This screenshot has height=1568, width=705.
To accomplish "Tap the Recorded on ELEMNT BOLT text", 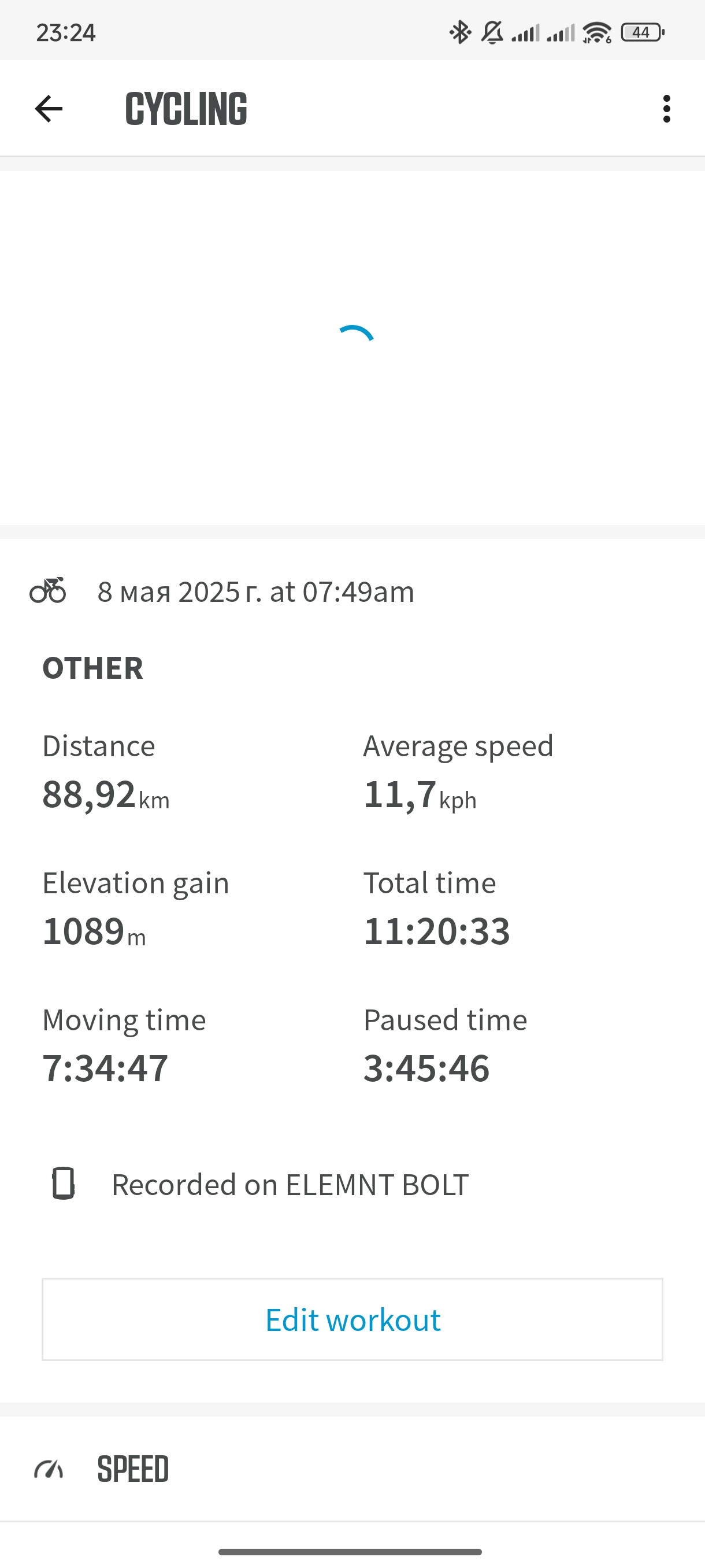I will click(x=290, y=1185).
